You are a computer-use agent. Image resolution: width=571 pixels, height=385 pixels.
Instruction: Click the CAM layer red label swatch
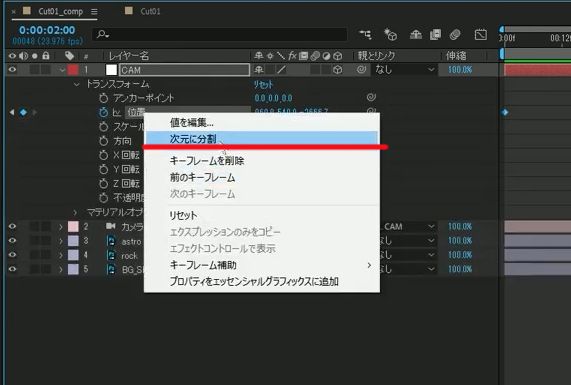(73, 70)
